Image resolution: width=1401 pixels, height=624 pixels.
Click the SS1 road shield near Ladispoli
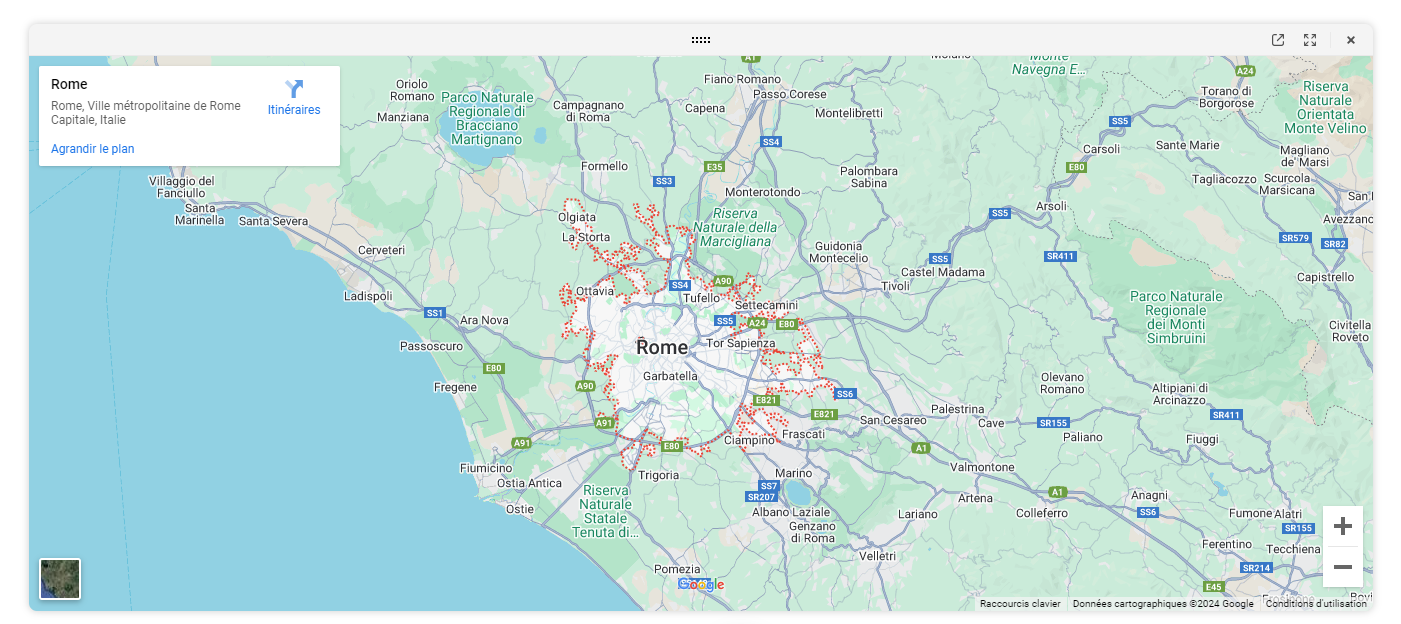click(434, 313)
